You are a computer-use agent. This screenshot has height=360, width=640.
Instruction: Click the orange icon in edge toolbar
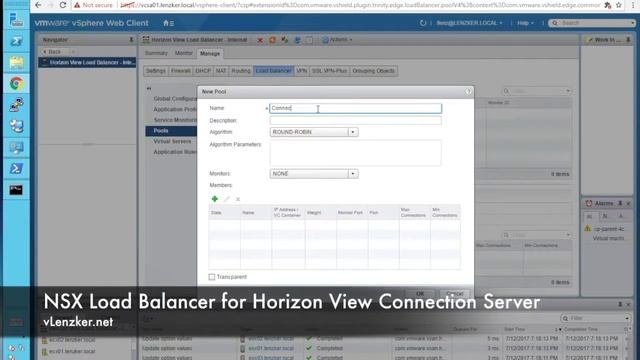click(272, 40)
